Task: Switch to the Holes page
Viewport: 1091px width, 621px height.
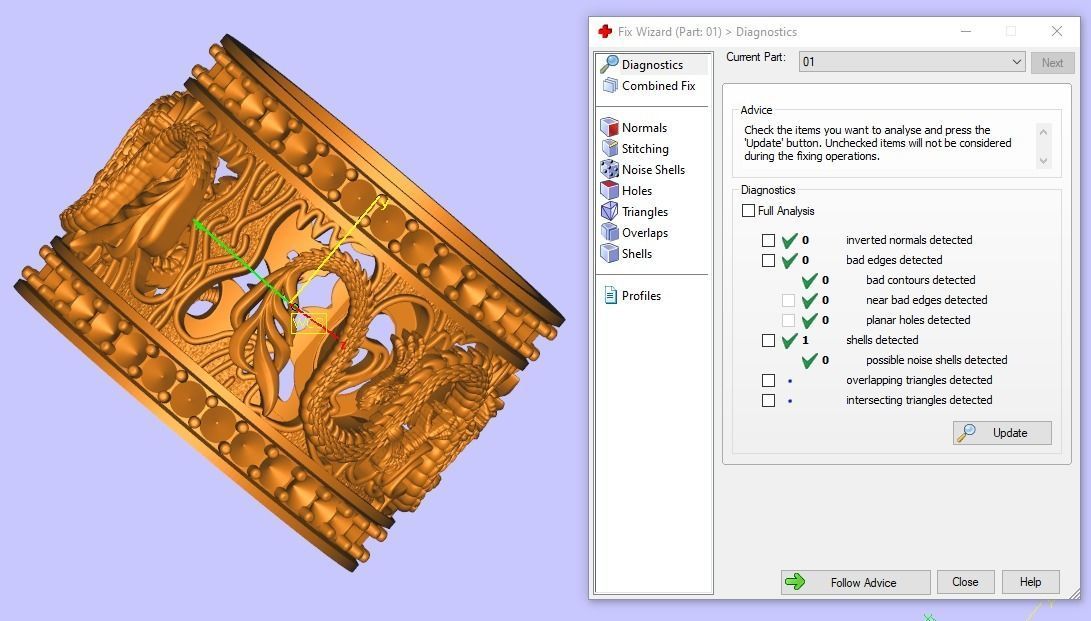Action: [x=637, y=191]
